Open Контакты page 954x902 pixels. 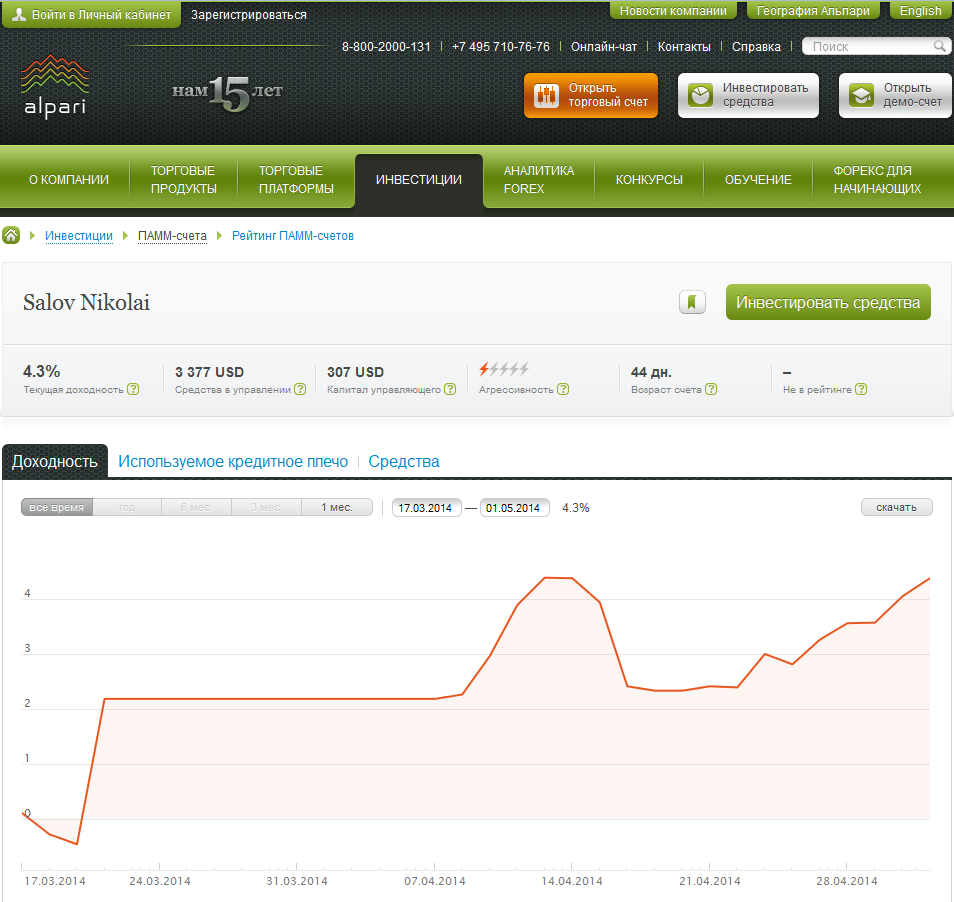pos(684,47)
